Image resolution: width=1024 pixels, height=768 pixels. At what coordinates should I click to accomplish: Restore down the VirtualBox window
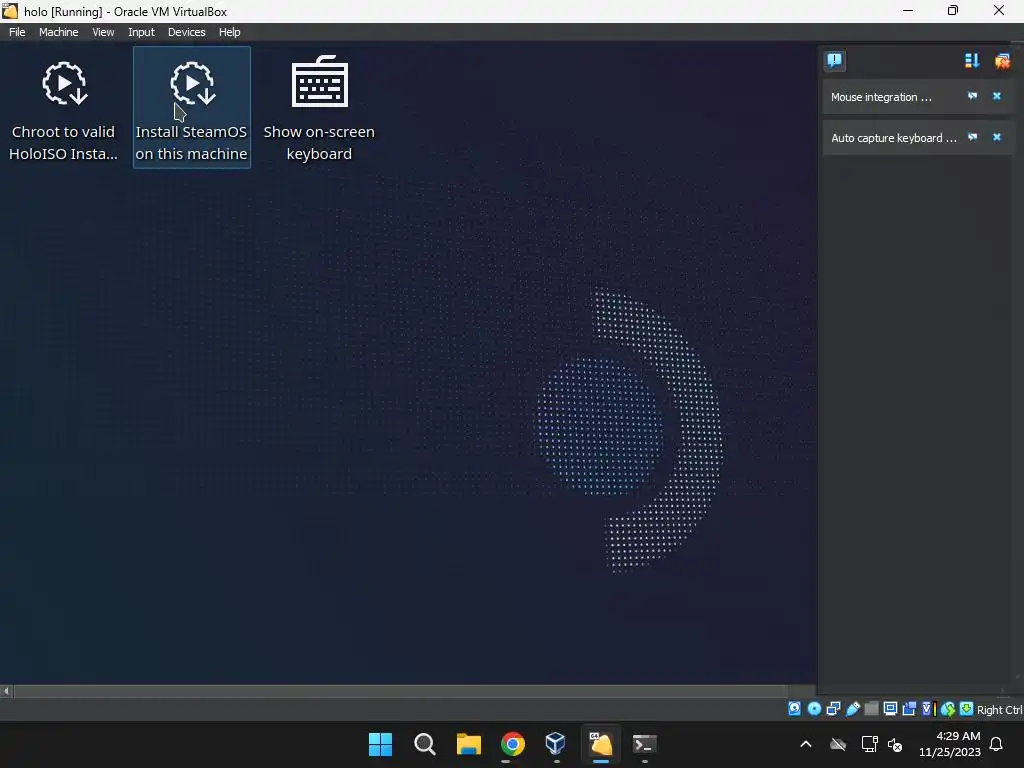point(953,10)
